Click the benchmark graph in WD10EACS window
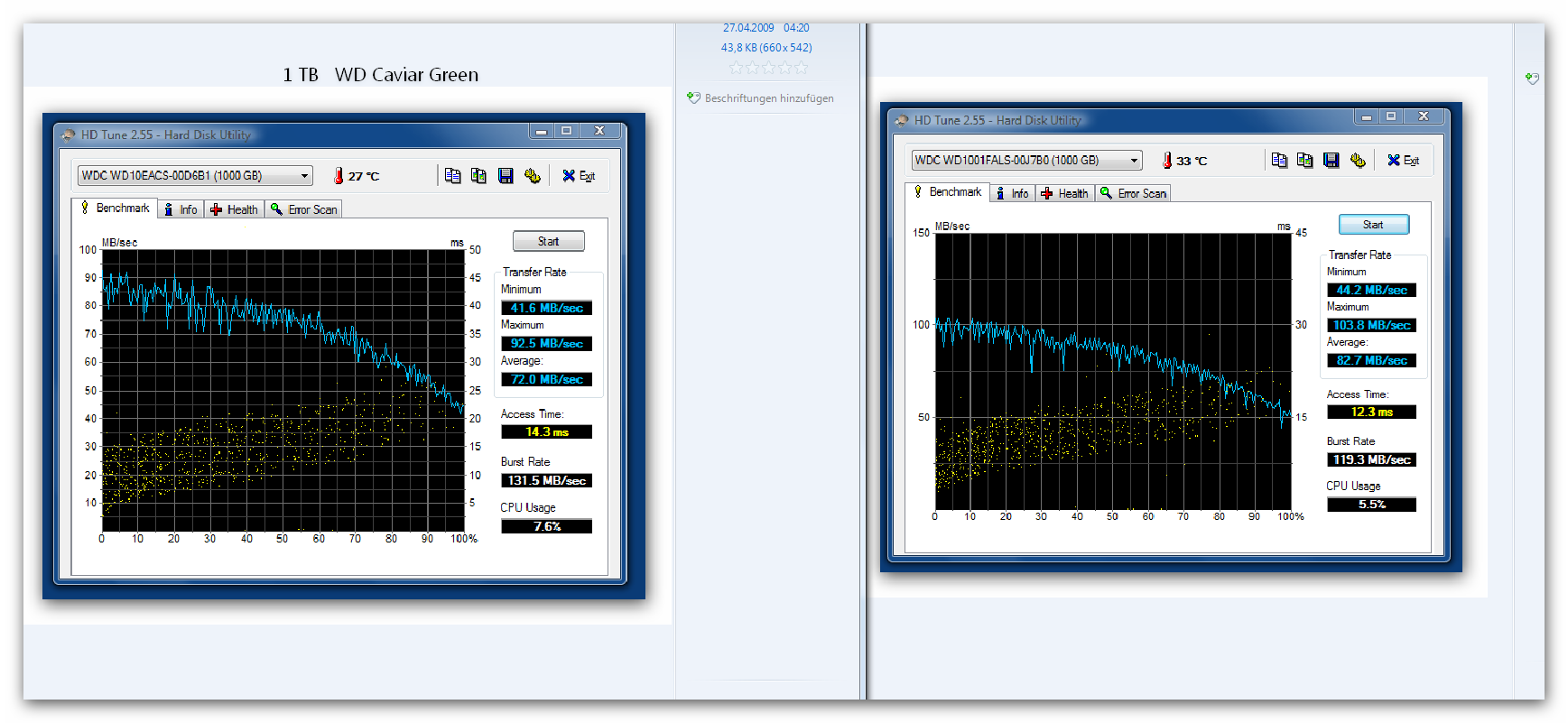 tap(283, 391)
